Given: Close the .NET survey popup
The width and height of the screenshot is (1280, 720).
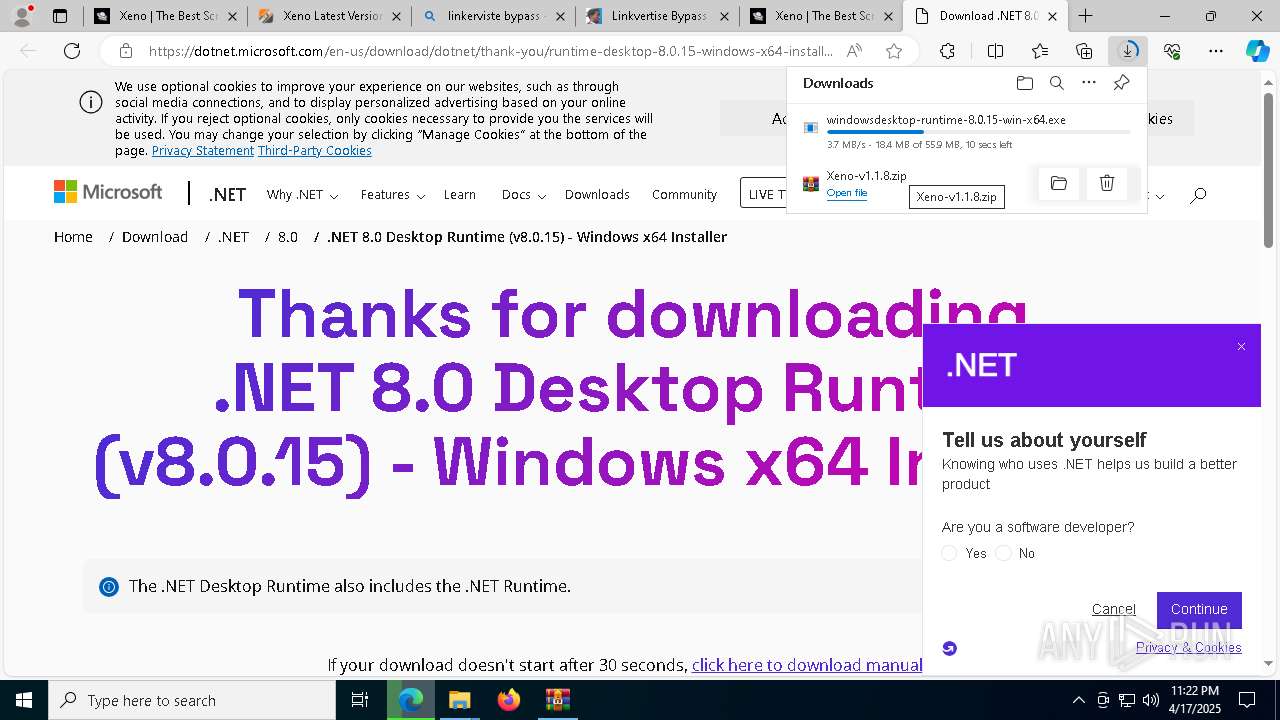Looking at the screenshot, I should coord(1241,347).
